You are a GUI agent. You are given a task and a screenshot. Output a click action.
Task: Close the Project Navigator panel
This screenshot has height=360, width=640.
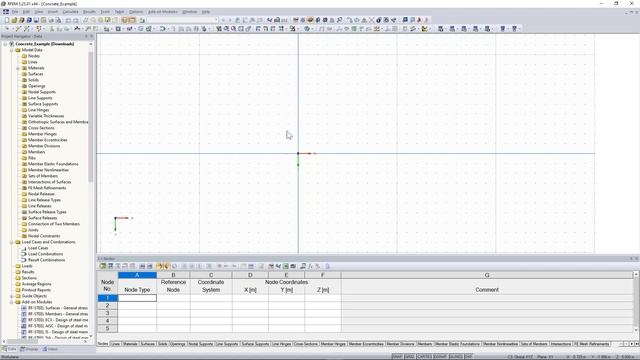(x=91, y=36)
